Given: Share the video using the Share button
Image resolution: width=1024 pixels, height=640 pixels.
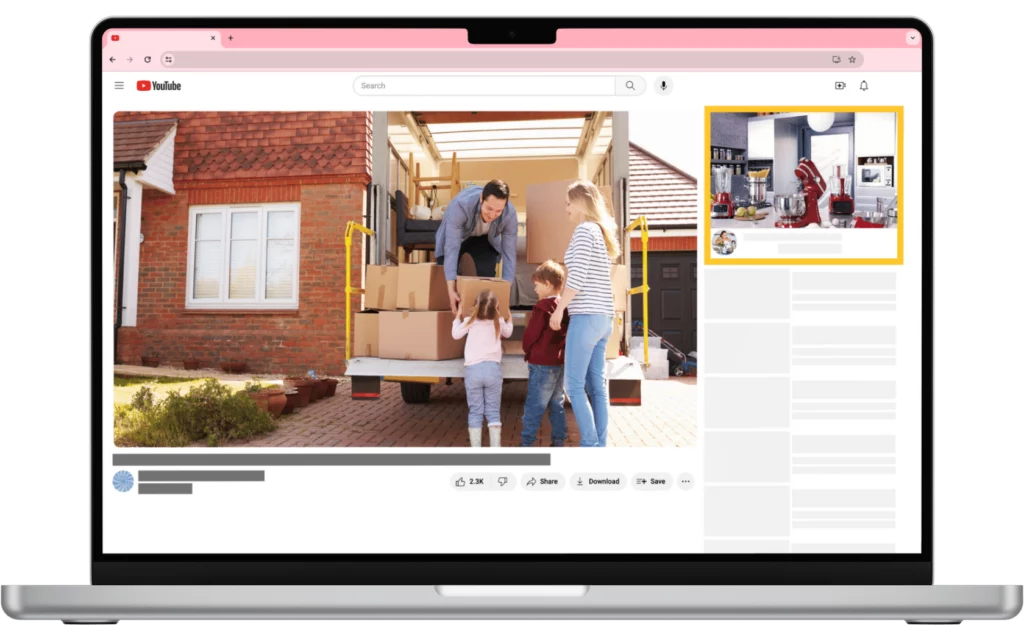Looking at the screenshot, I should click(541, 481).
